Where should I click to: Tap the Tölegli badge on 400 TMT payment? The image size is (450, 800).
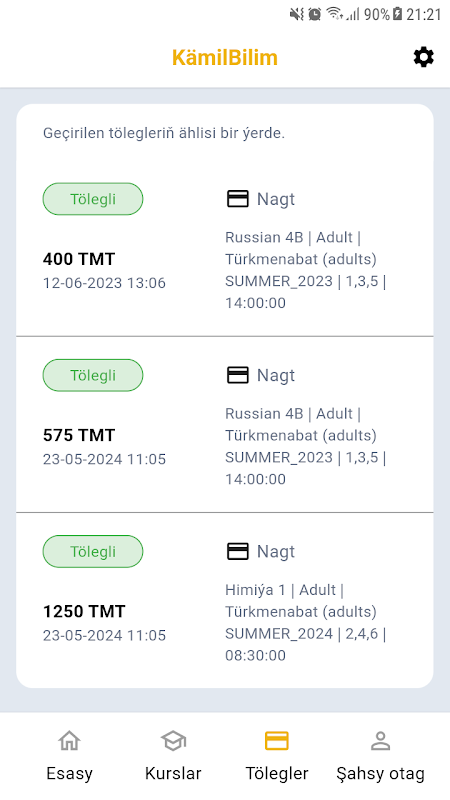tap(93, 199)
